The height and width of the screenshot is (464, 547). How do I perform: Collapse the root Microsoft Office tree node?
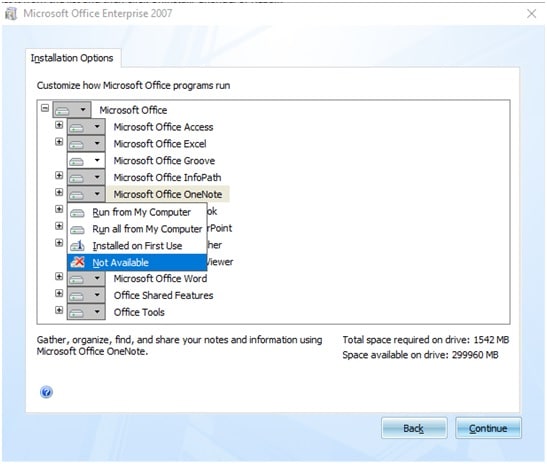pos(45,108)
